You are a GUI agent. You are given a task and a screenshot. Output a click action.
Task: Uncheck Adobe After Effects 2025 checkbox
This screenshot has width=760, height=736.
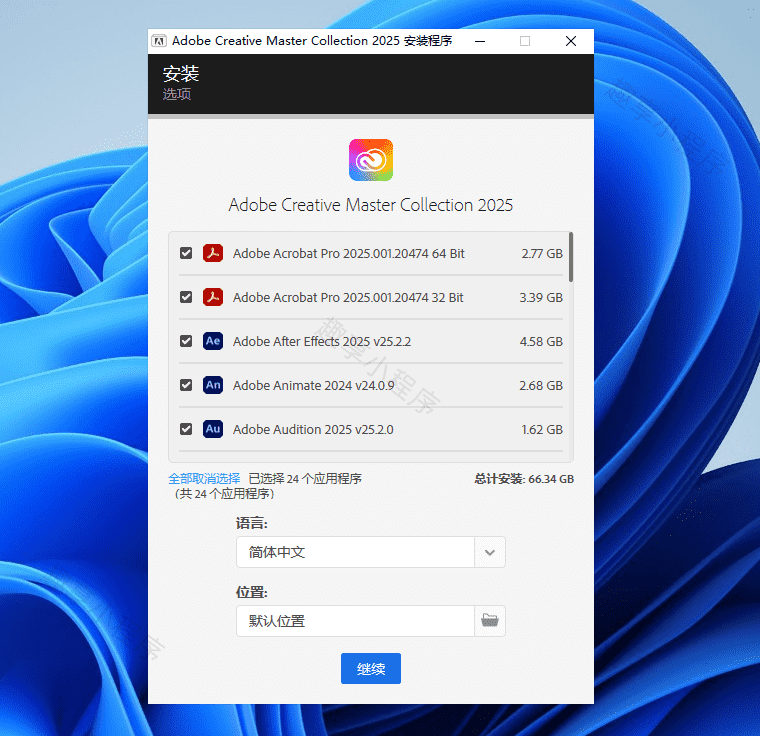[x=186, y=341]
